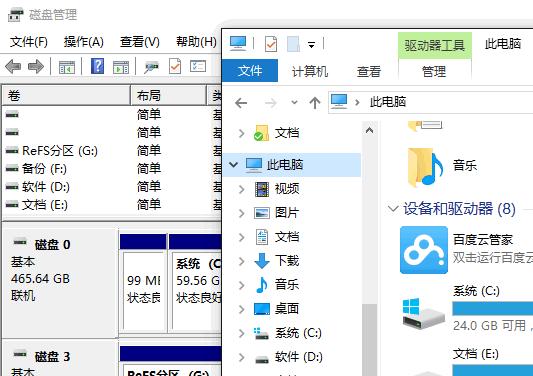
Task: Switch to 计算机 ribbon tab
Action: [310, 71]
